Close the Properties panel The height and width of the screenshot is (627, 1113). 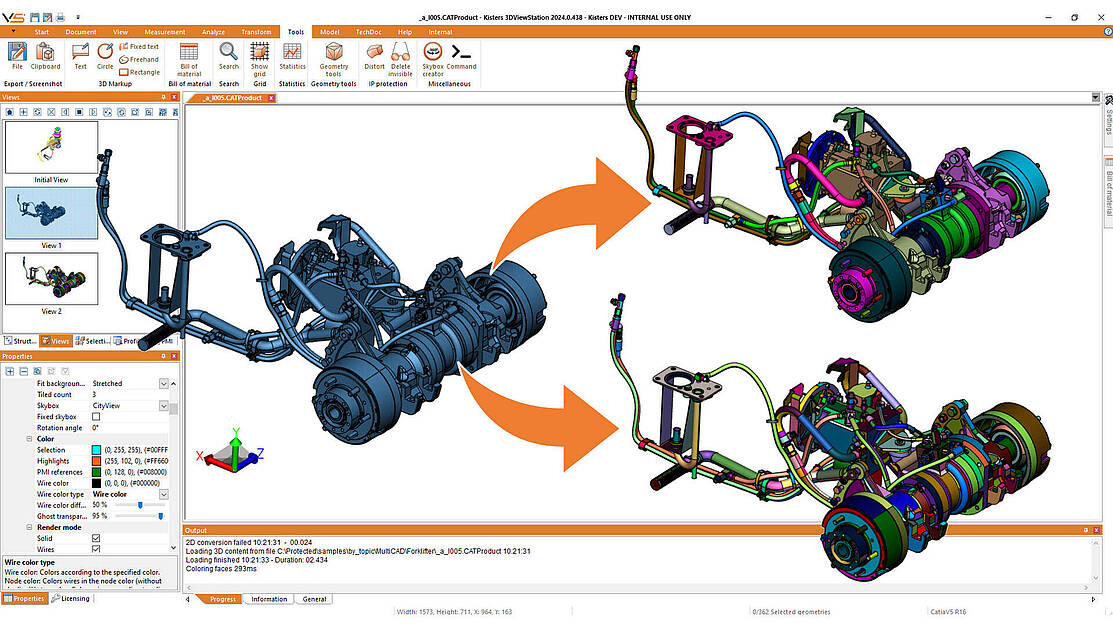[174, 356]
